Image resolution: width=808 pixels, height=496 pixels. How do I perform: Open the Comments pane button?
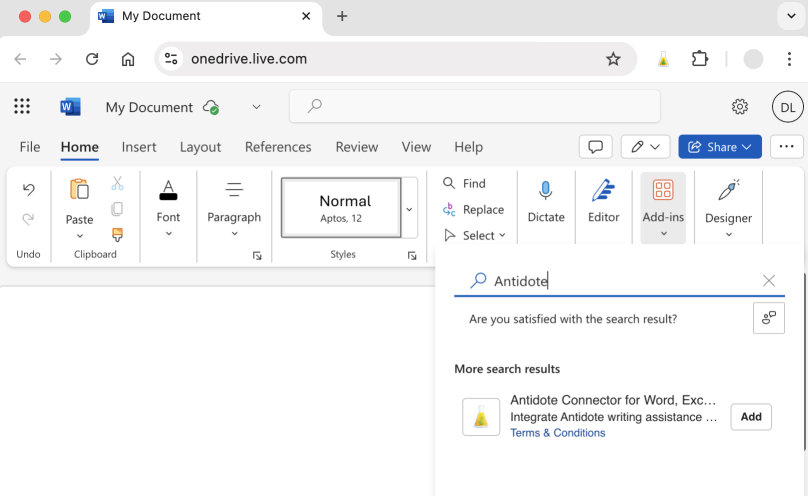(x=595, y=147)
